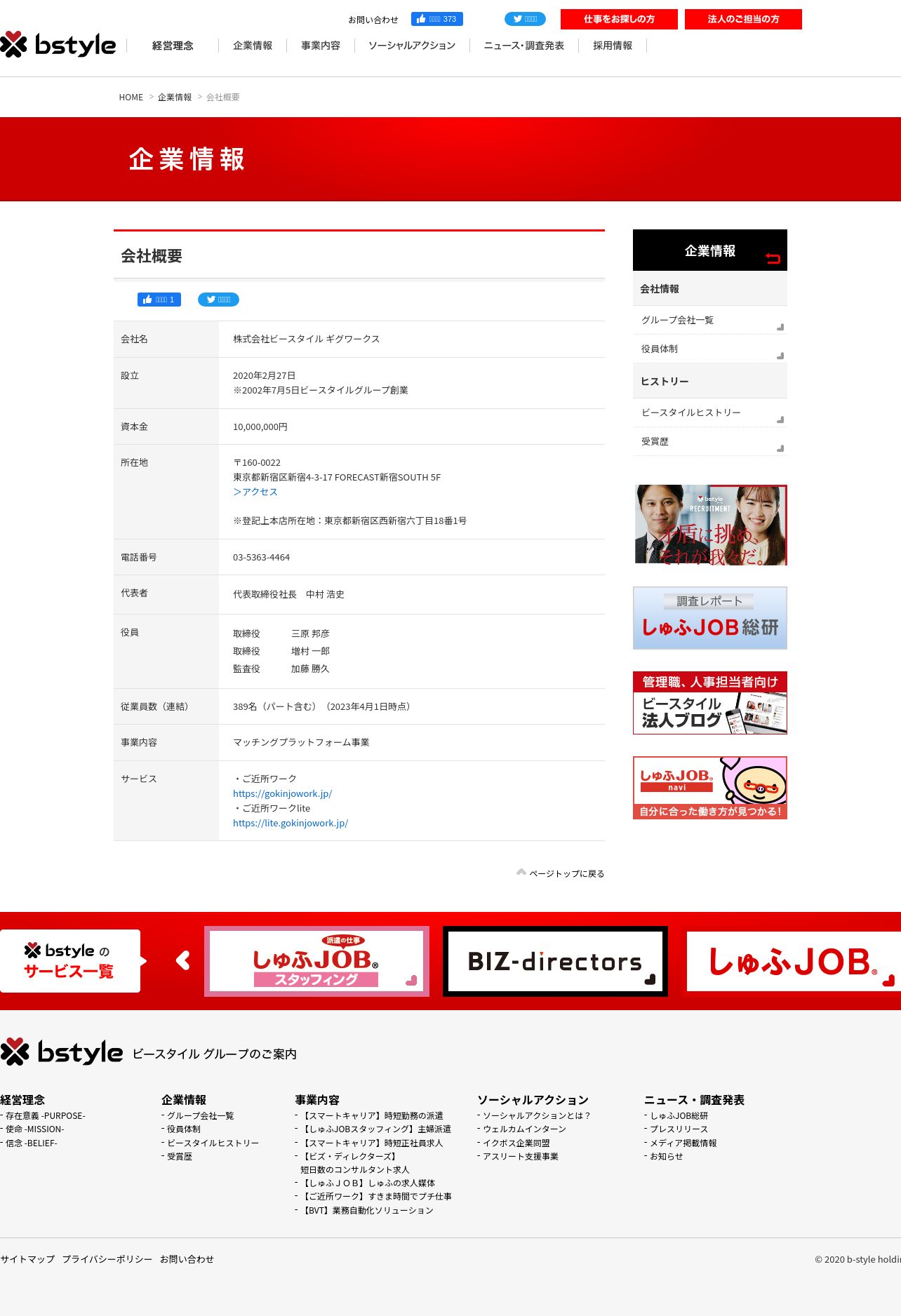Viewport: 901px width, 1316px height.
Task: Open 受賞歴 in the sidebar
Action: tap(710, 441)
